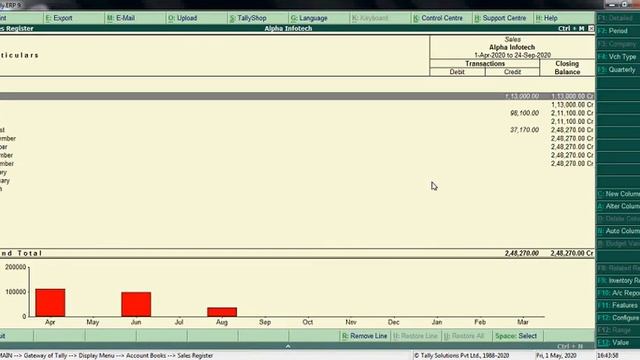The image size is (640, 360).
Task: Click the Debit column header
Action: click(x=457, y=72)
